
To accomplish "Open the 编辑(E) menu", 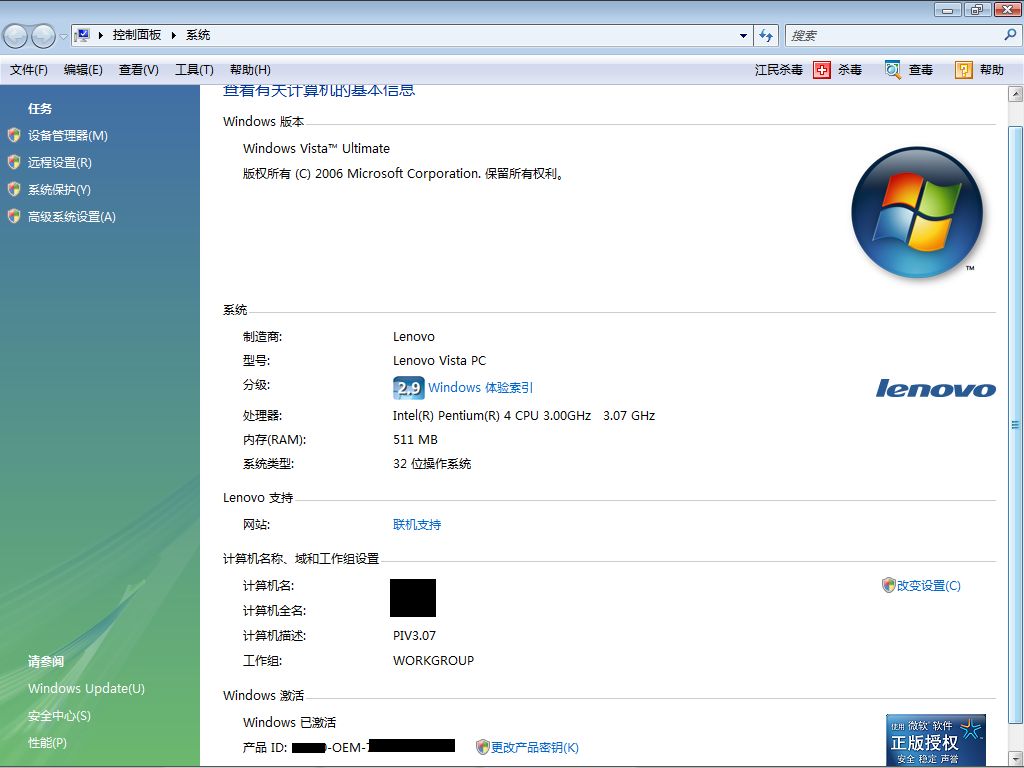I will (x=83, y=70).
